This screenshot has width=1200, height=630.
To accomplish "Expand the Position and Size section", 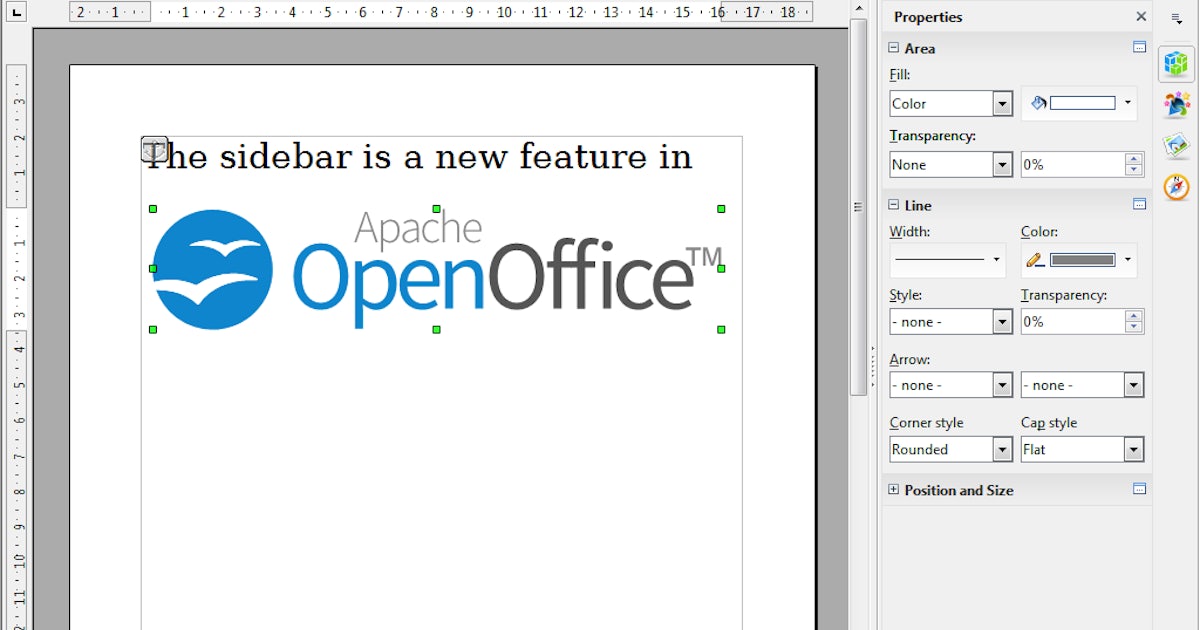I will (893, 490).
